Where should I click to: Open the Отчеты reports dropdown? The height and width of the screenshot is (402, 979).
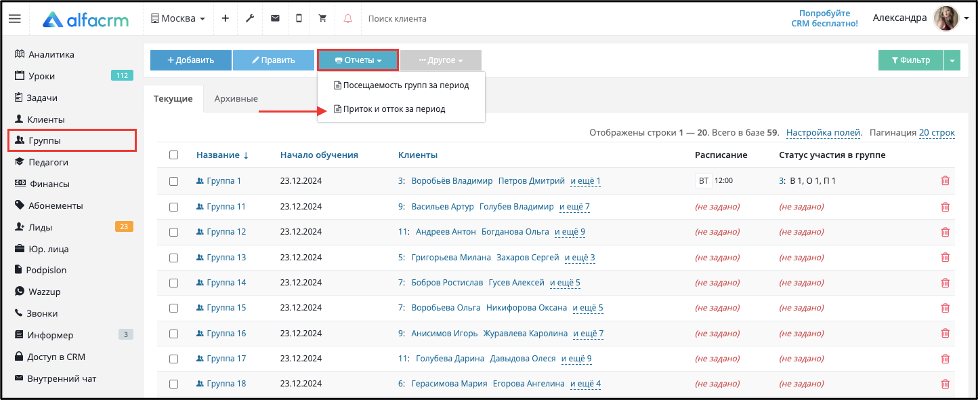[x=358, y=61]
